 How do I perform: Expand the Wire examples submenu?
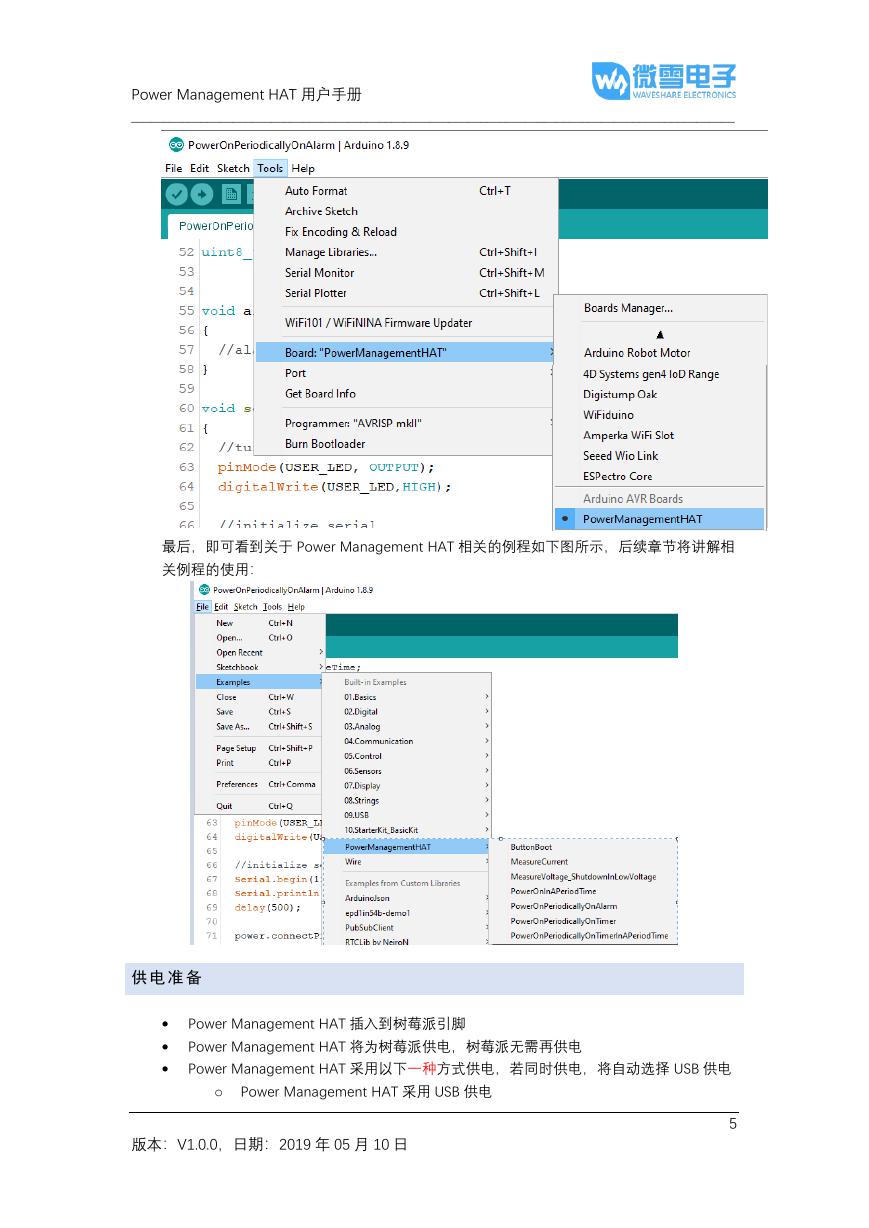tap(407, 862)
